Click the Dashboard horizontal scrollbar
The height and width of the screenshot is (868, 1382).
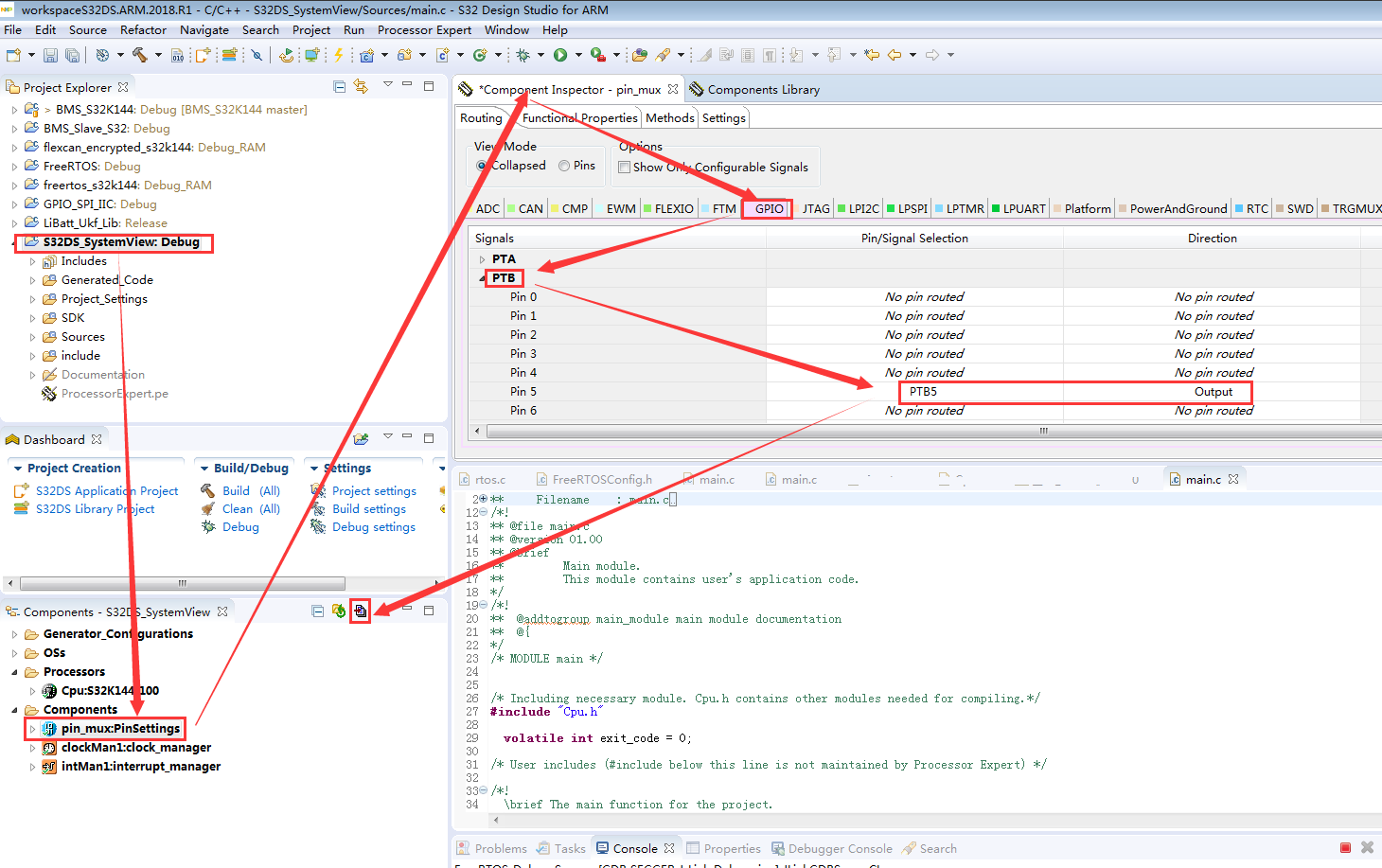point(183,583)
